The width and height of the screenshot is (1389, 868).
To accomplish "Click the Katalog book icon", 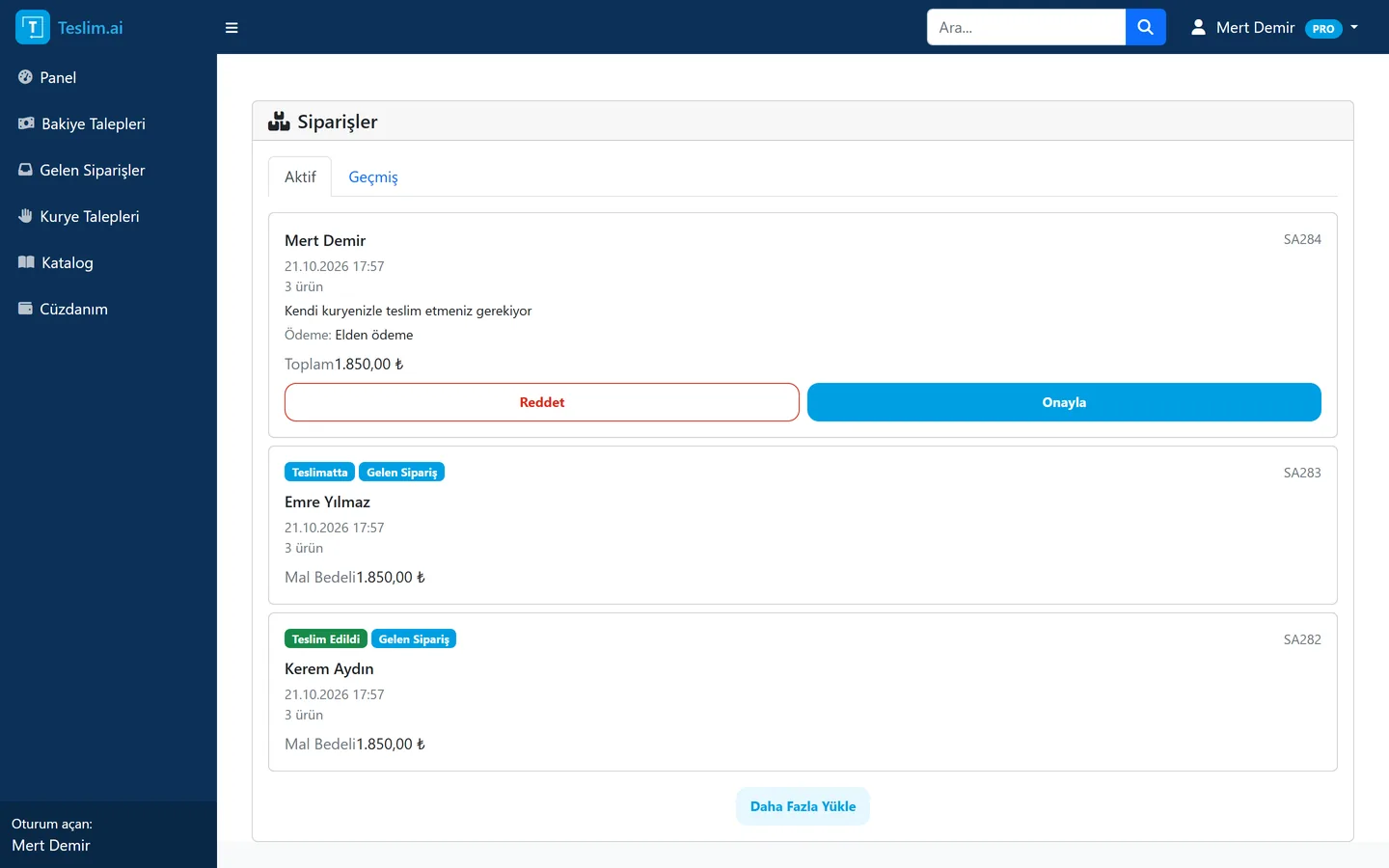I will [26, 262].
